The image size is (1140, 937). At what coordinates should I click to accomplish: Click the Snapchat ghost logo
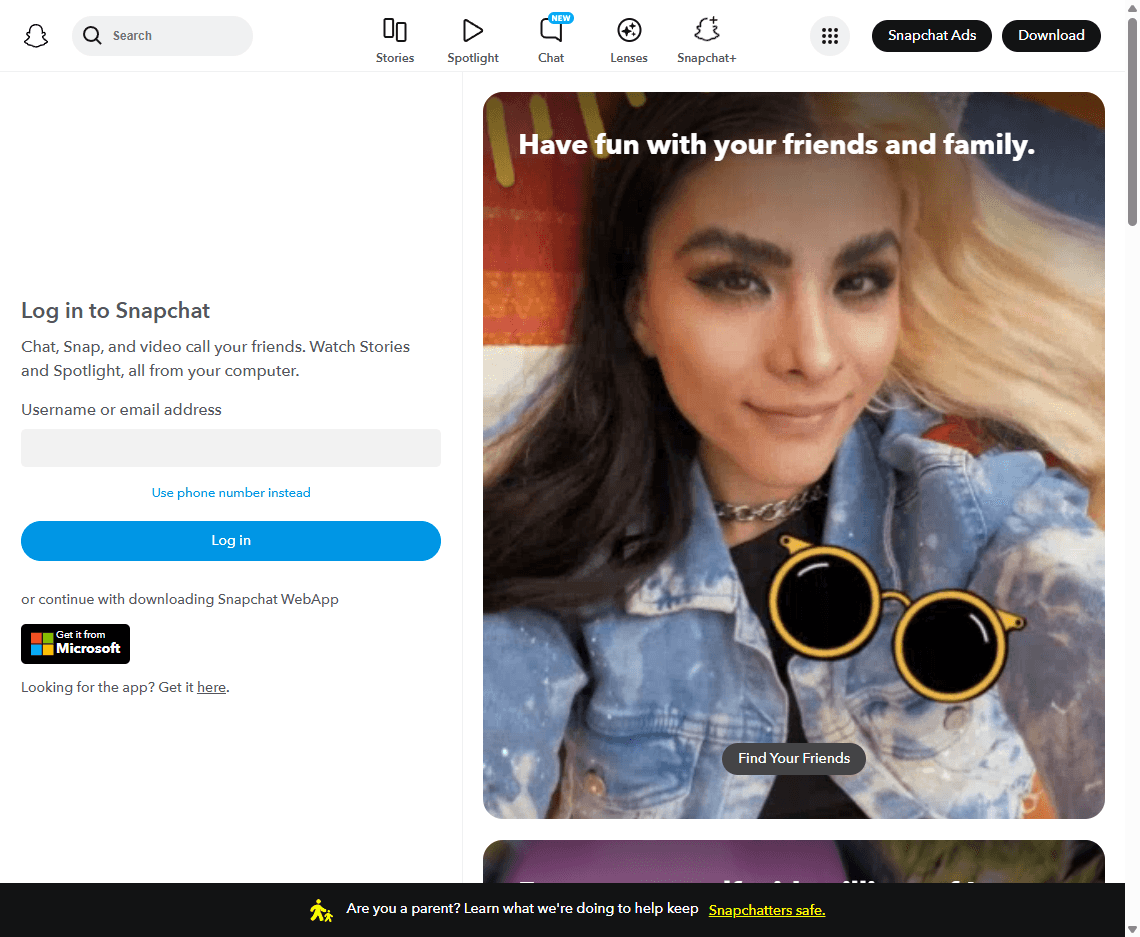[x=36, y=36]
